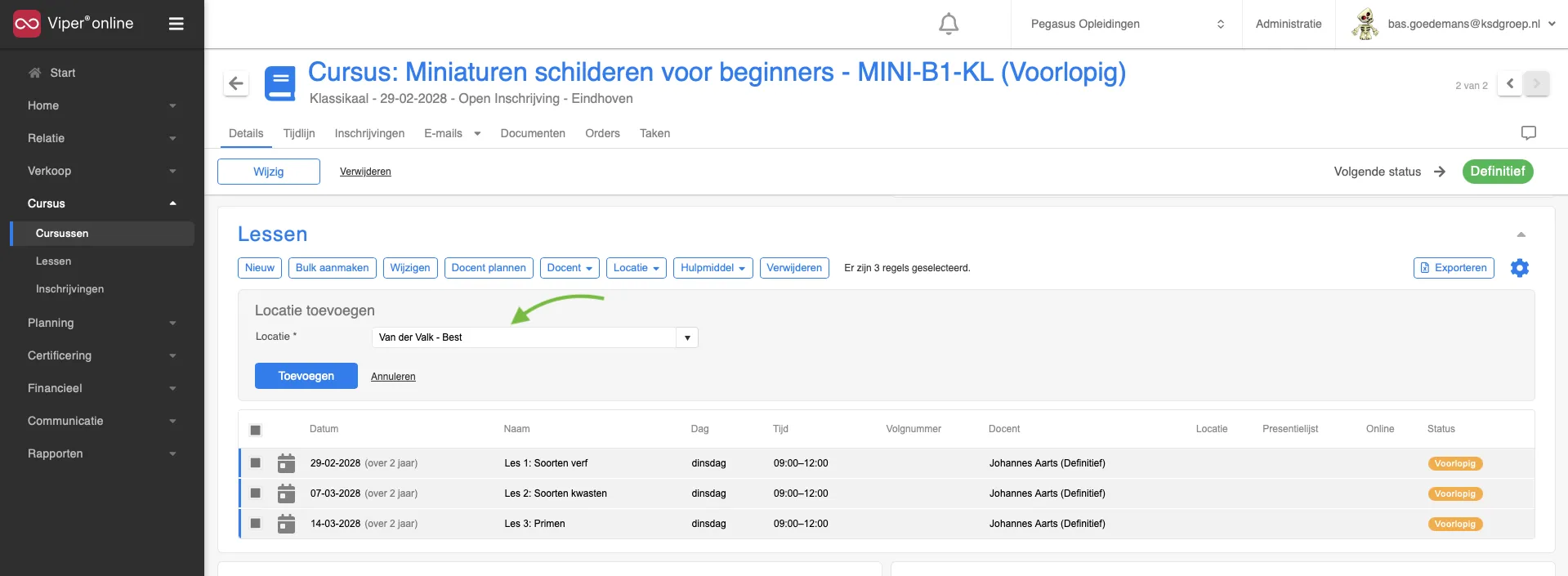
Task: Toggle the hamburger sidebar menu
Action: [176, 24]
